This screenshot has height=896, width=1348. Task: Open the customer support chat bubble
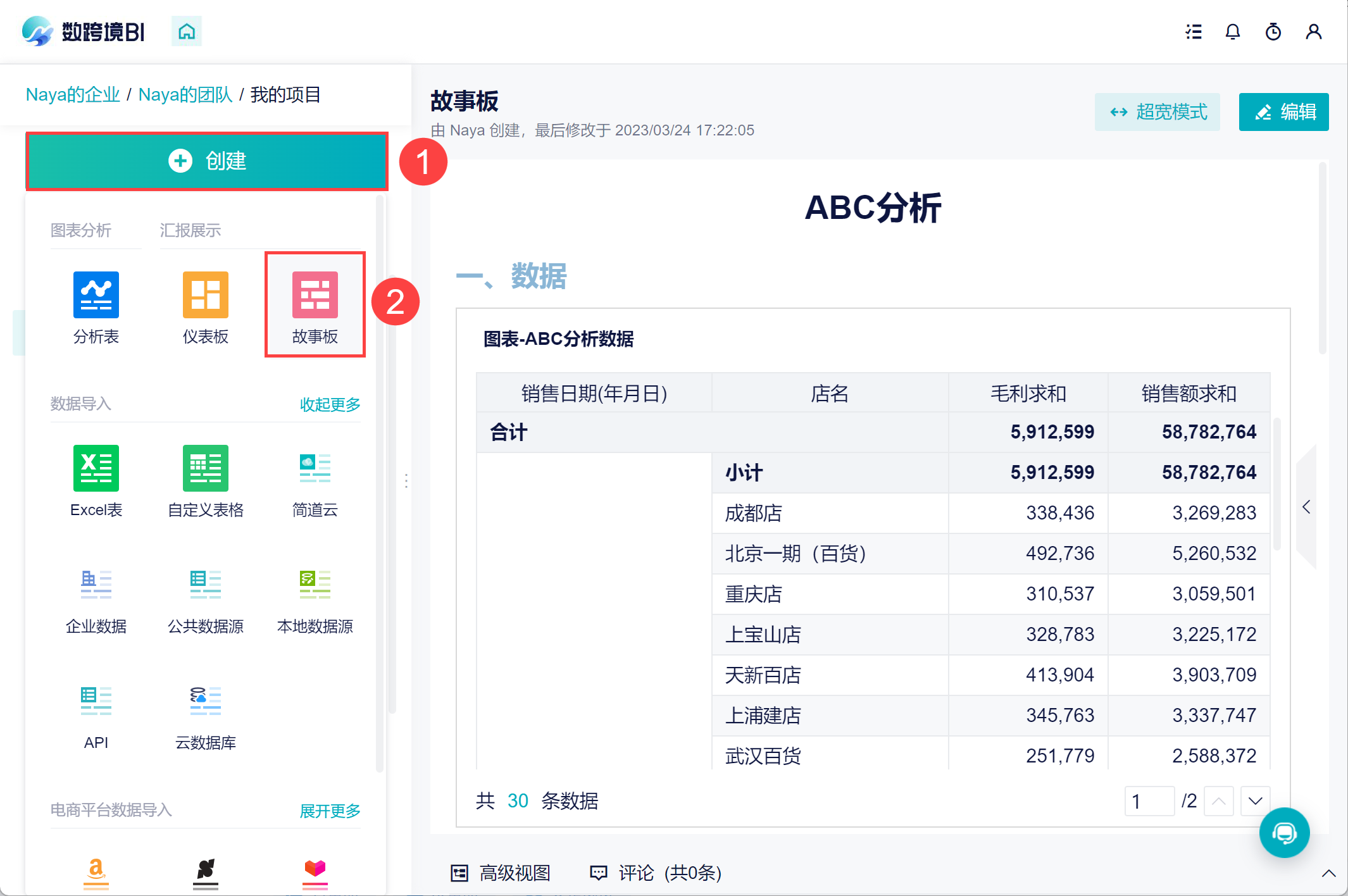pyautogui.click(x=1284, y=833)
